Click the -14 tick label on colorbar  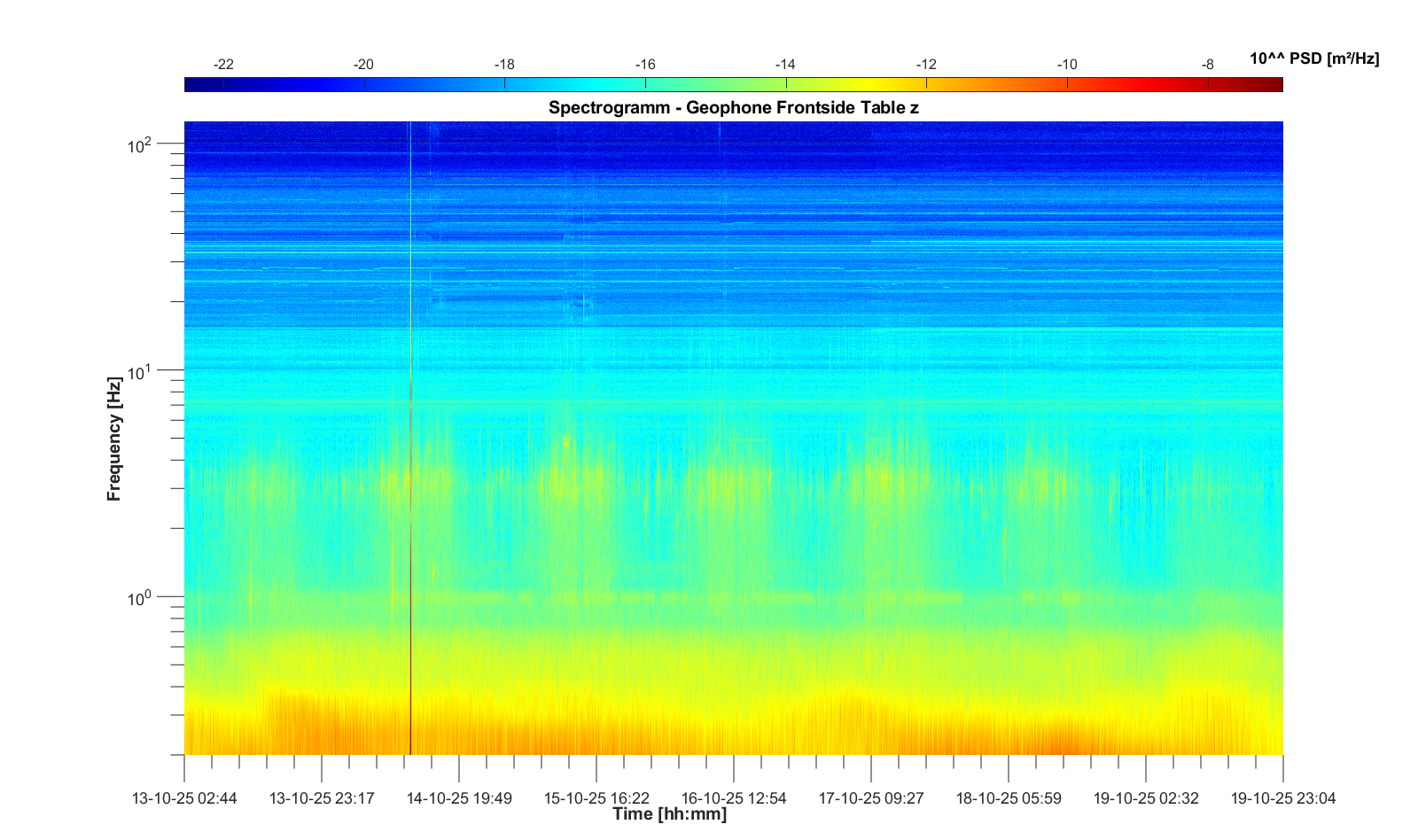(x=785, y=65)
